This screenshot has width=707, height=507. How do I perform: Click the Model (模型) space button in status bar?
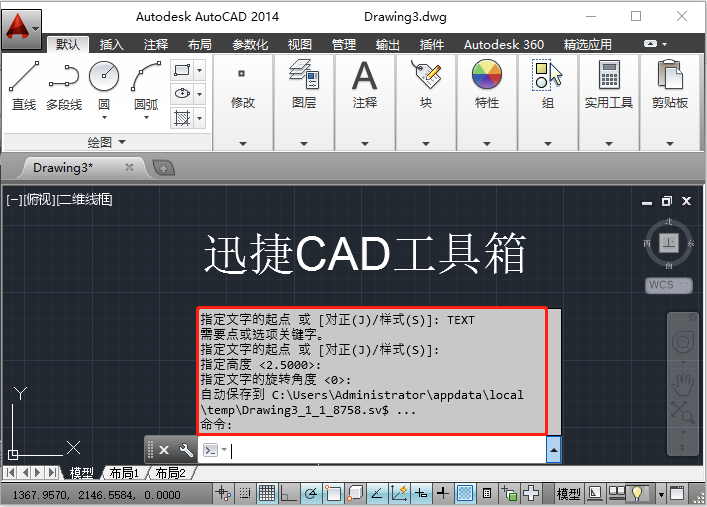(568, 494)
